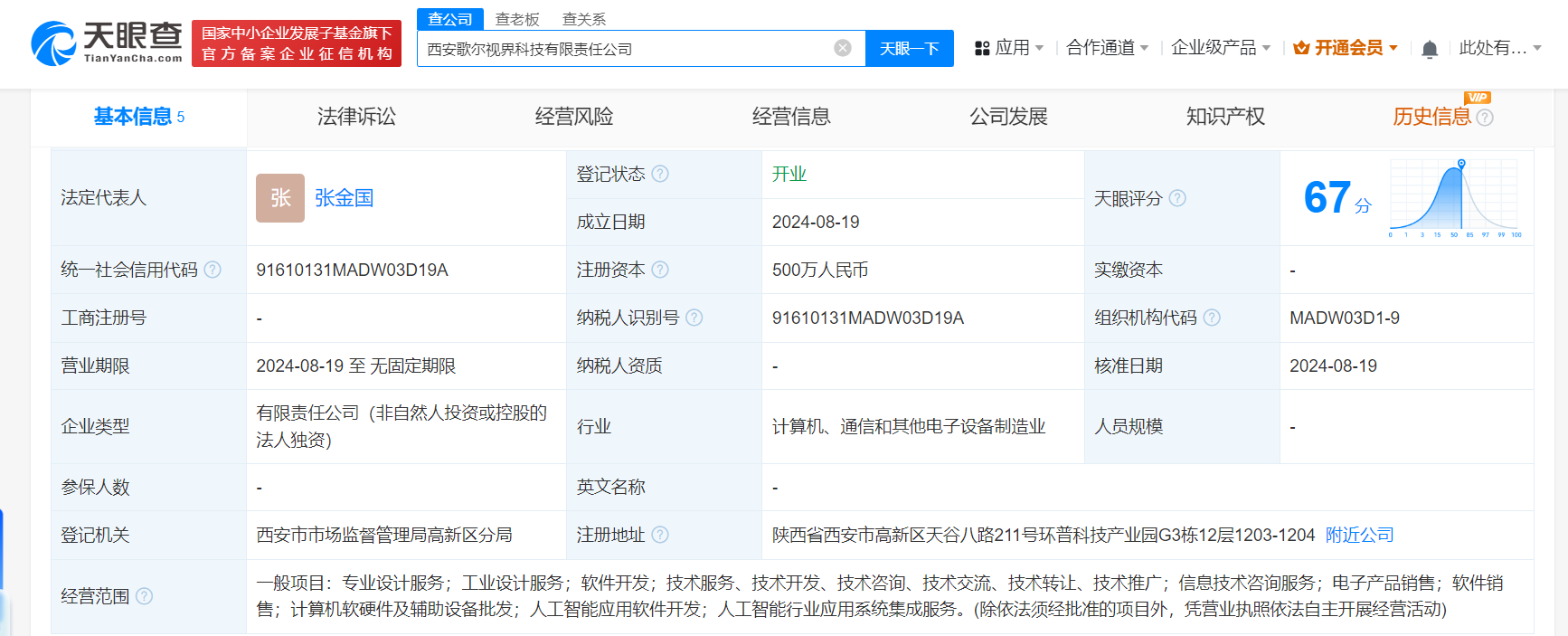Click help icon next to 统一社会信用代码
This screenshot has width=1568, height=636.
coord(213,270)
